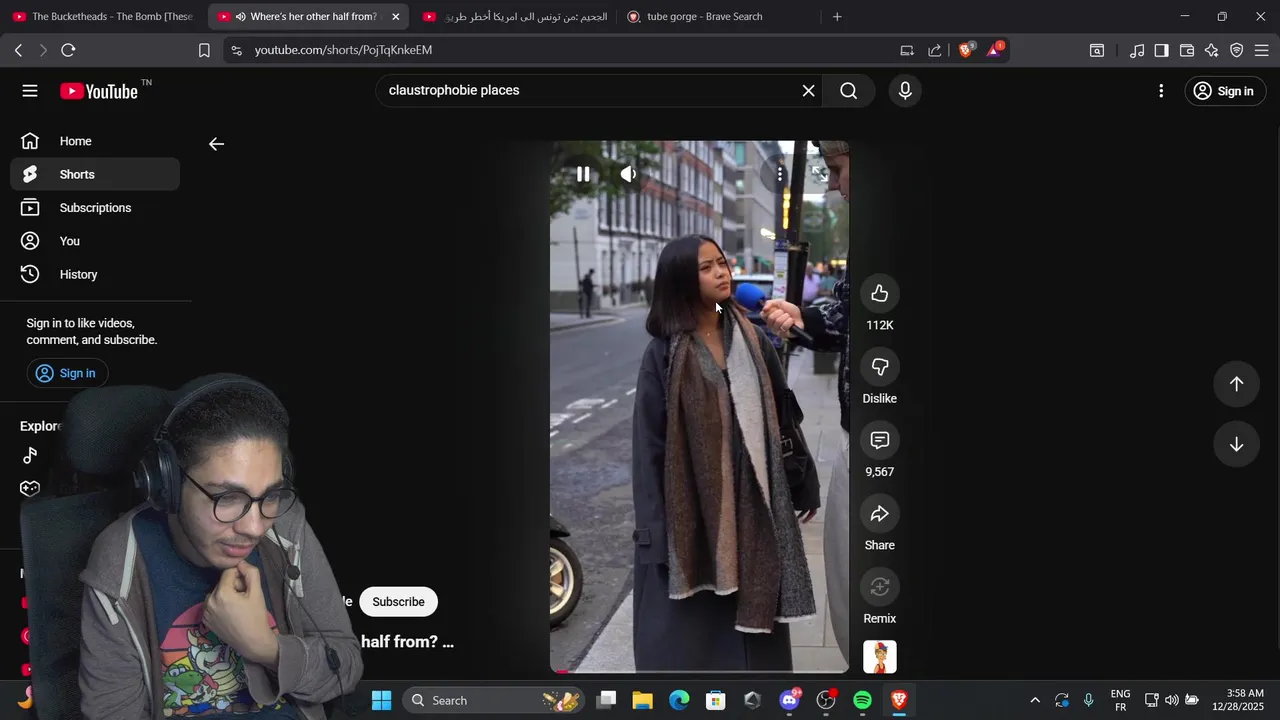Open Brave Rewards triangle icon
Image resolution: width=1280 pixels, height=720 pixels.
click(995, 50)
